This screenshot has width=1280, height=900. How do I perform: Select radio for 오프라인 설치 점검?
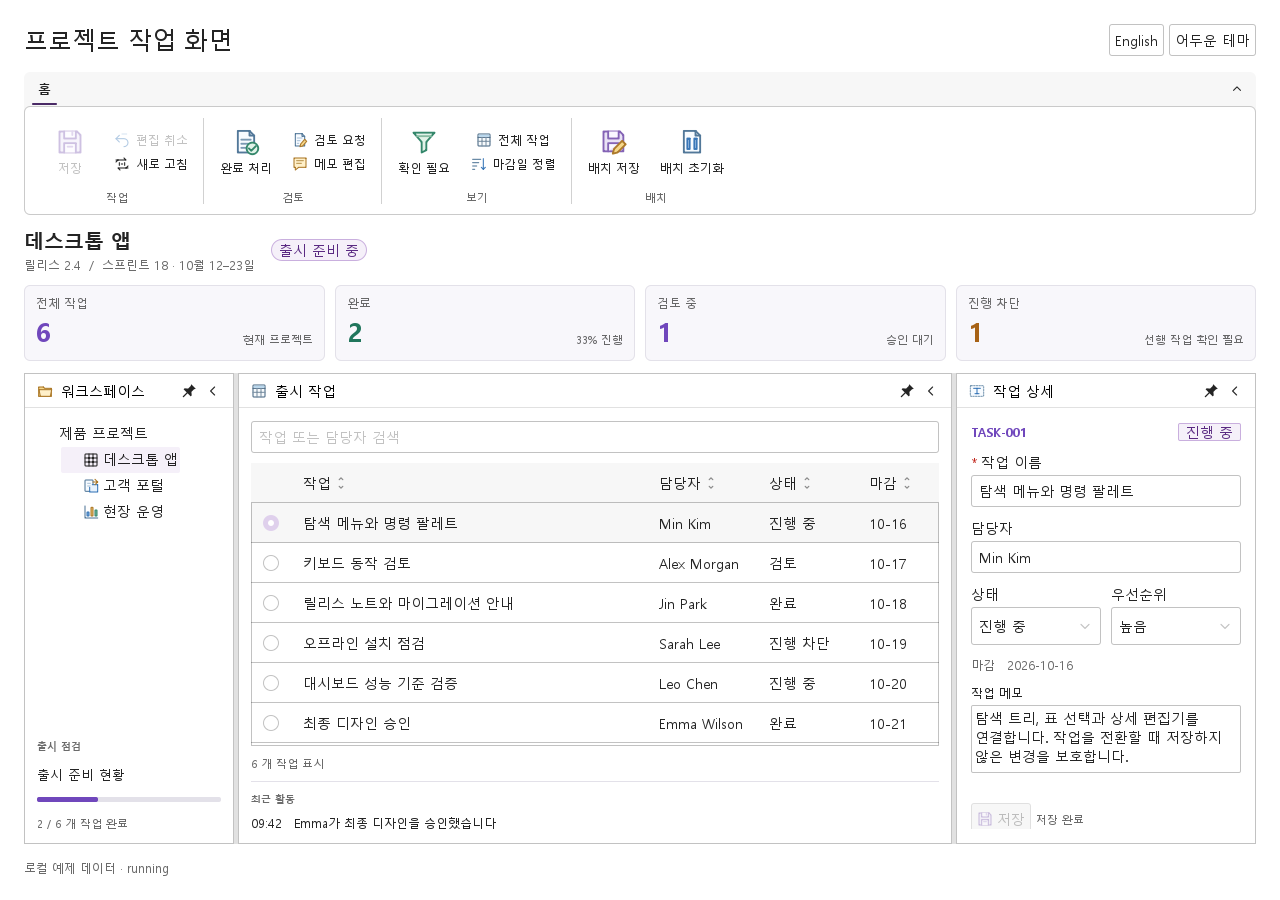[271, 643]
